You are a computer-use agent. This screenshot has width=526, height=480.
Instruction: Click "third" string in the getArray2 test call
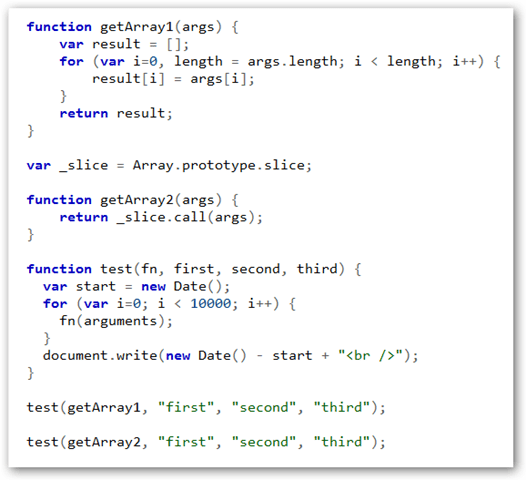341,442
